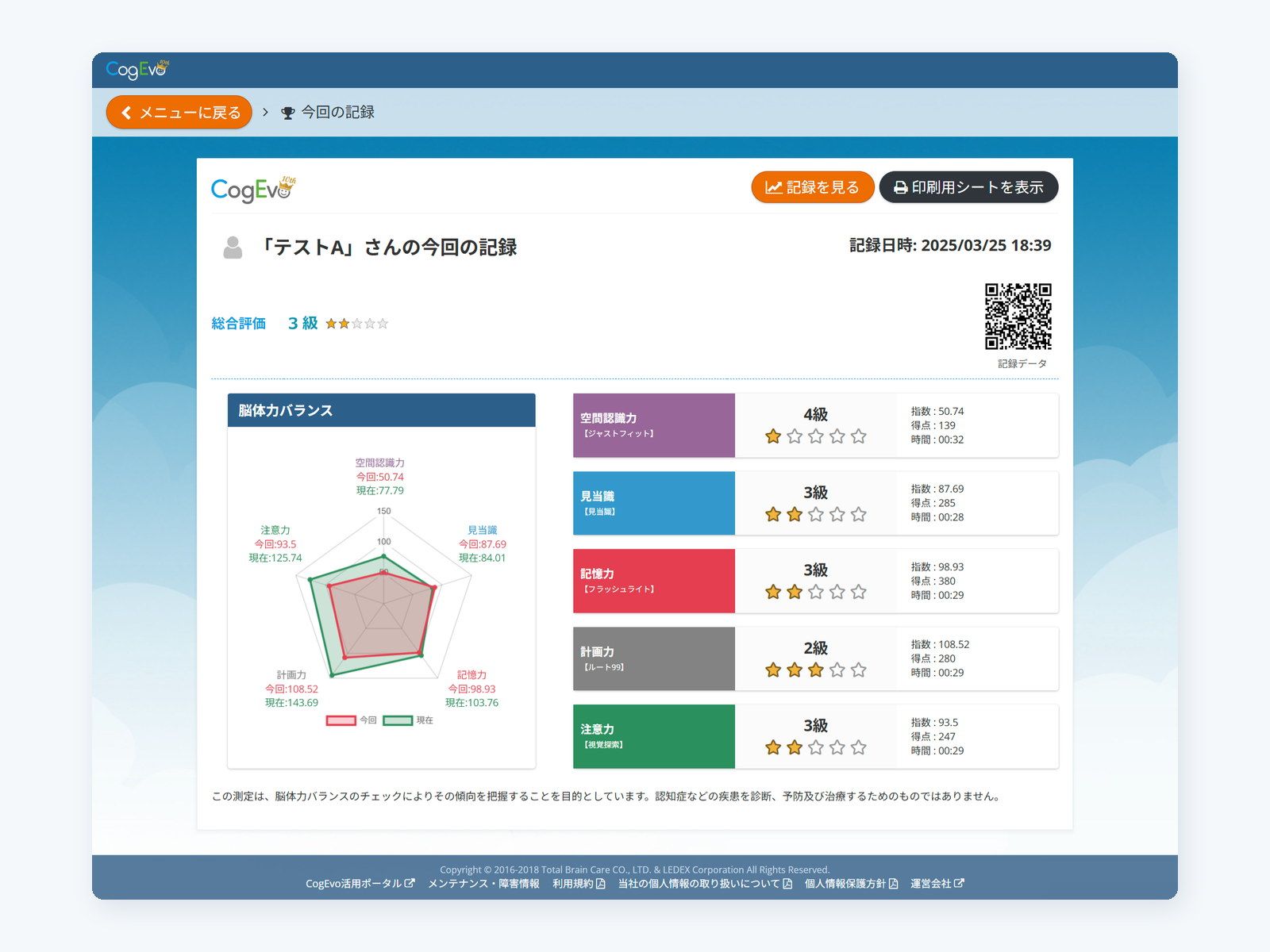The width and height of the screenshot is (1270, 952).
Task: Open 記録を見る button
Action: click(x=812, y=187)
